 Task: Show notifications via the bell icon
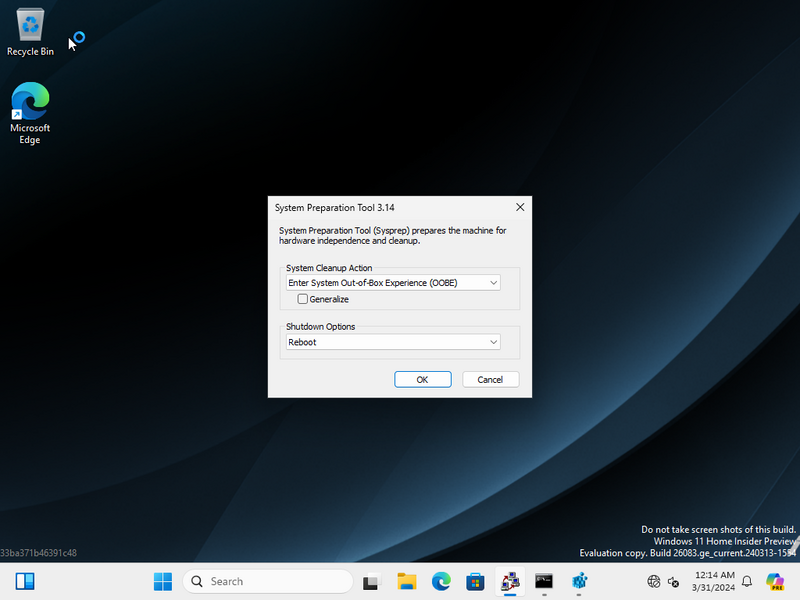pyautogui.click(x=746, y=581)
